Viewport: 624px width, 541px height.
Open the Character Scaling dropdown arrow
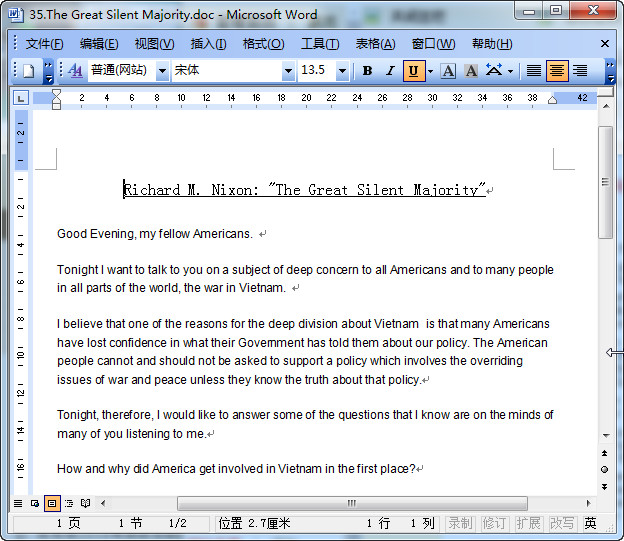click(511, 71)
